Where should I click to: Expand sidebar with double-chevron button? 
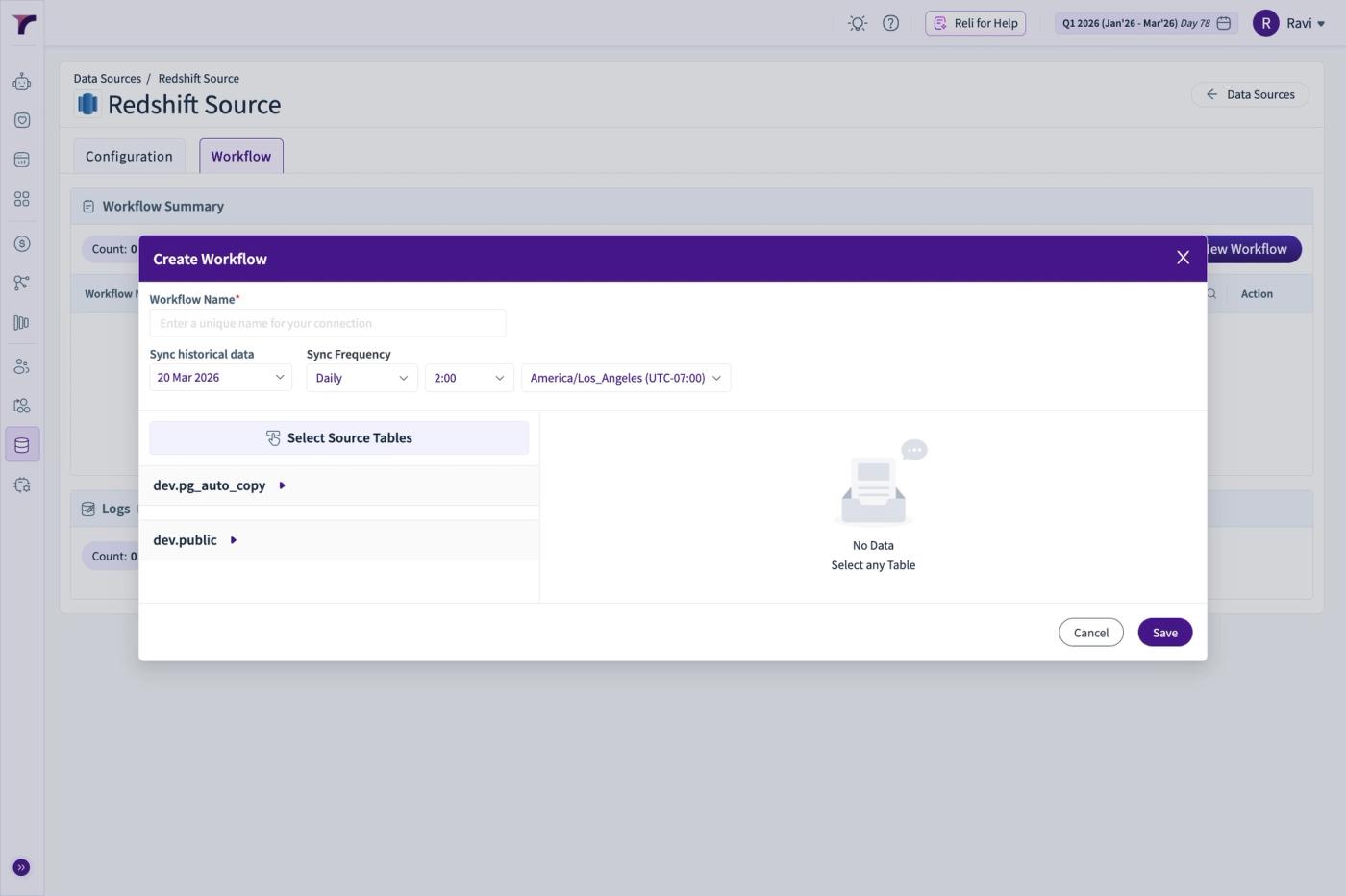[x=21, y=867]
